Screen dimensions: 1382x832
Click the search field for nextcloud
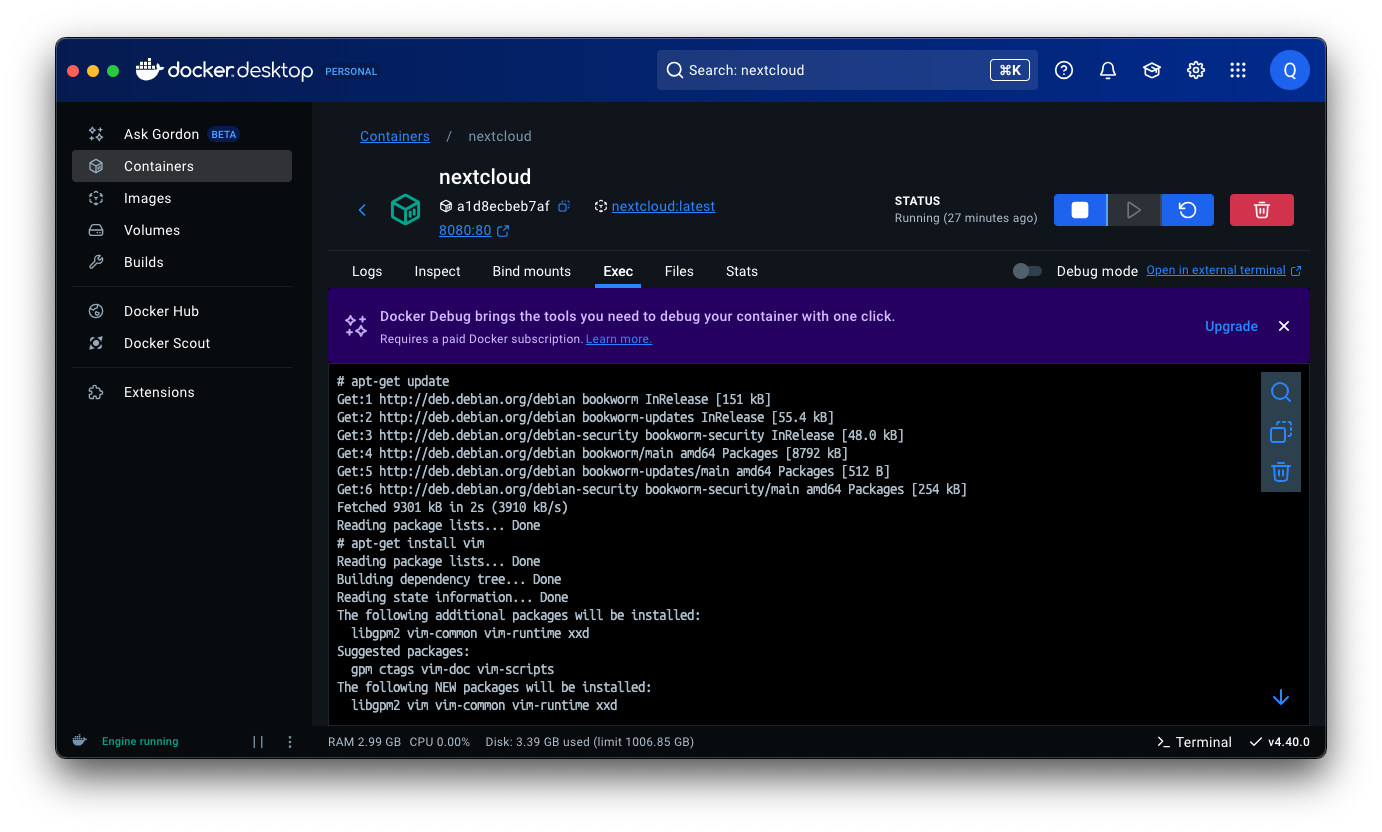[x=847, y=70]
